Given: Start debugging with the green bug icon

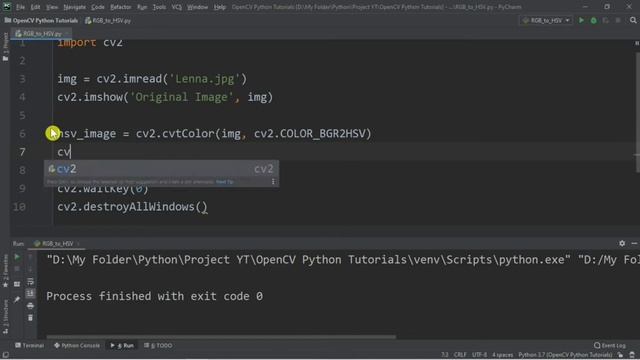Looking at the screenshot, I should [x=593, y=20].
